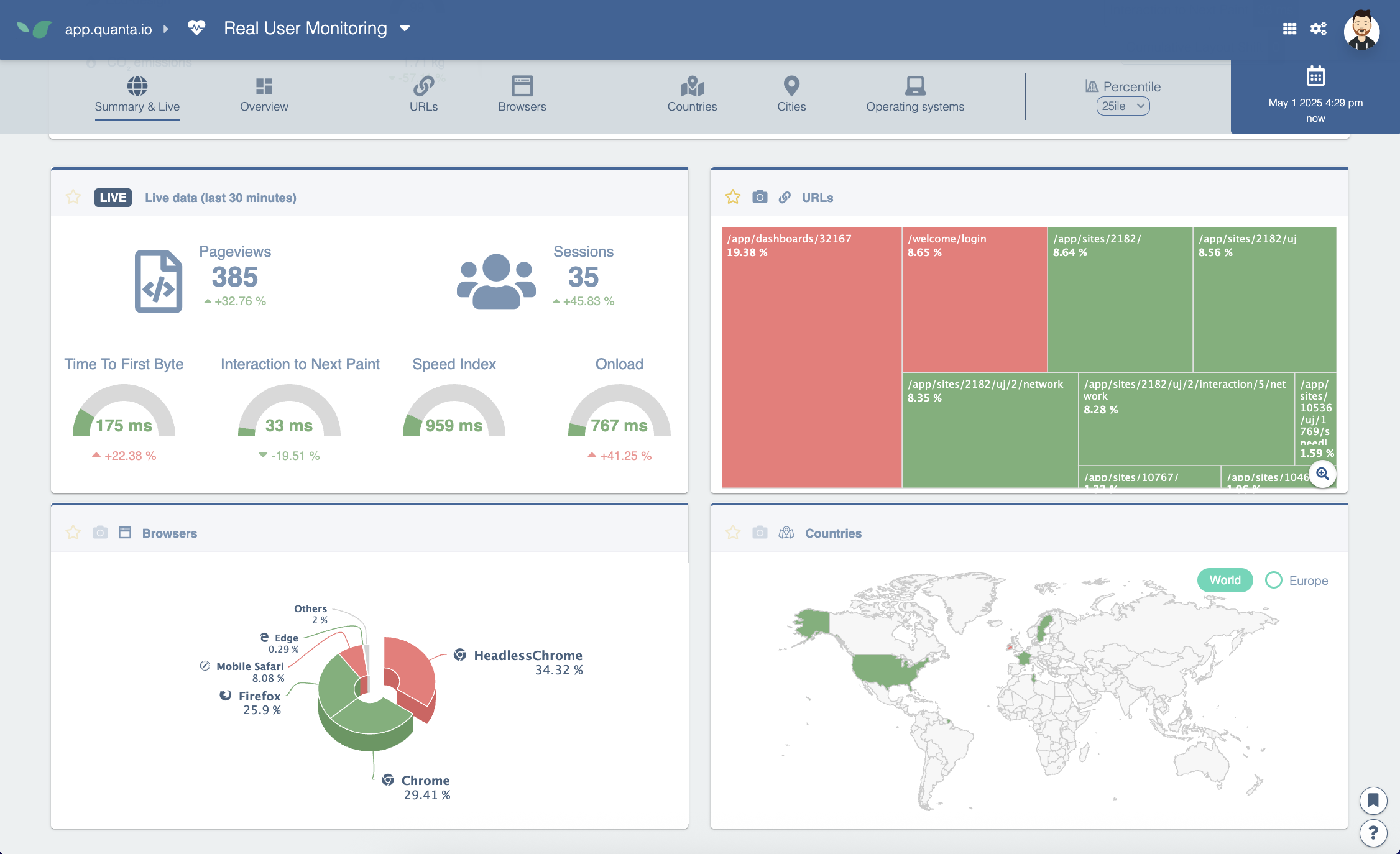Select the World map view button
This screenshot has width=1400, height=854.
click(1225, 580)
